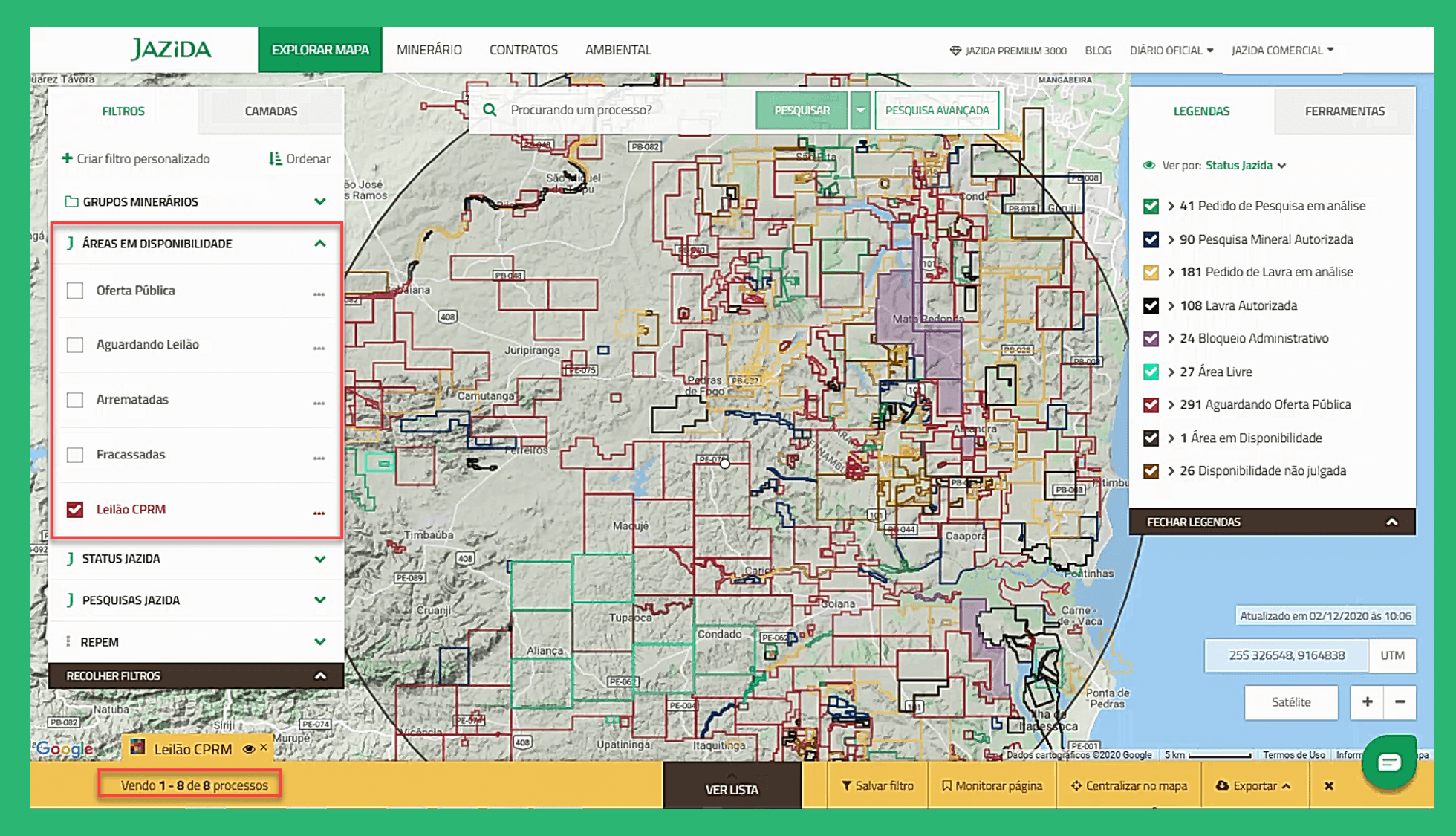Check the Oferta Pública checkbox
The height and width of the screenshot is (836, 1456).
pos(75,291)
